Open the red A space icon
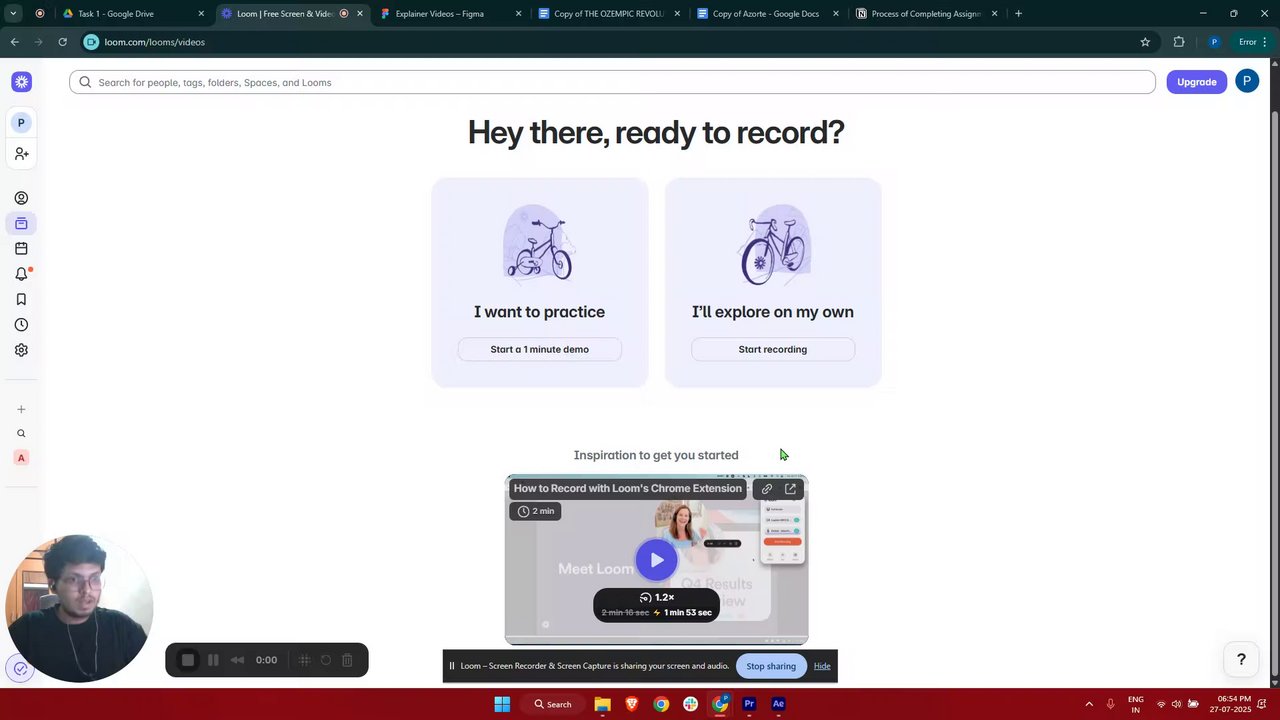This screenshot has height=720, width=1280. pos(21,458)
